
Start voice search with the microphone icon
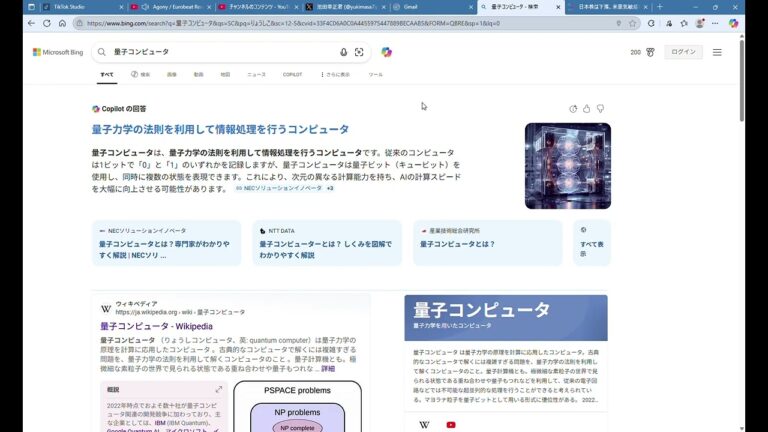click(x=343, y=52)
